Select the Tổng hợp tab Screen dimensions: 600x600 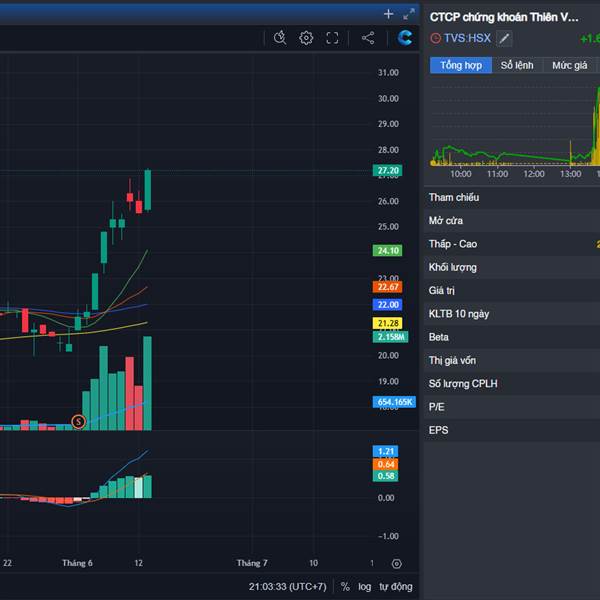click(461, 65)
